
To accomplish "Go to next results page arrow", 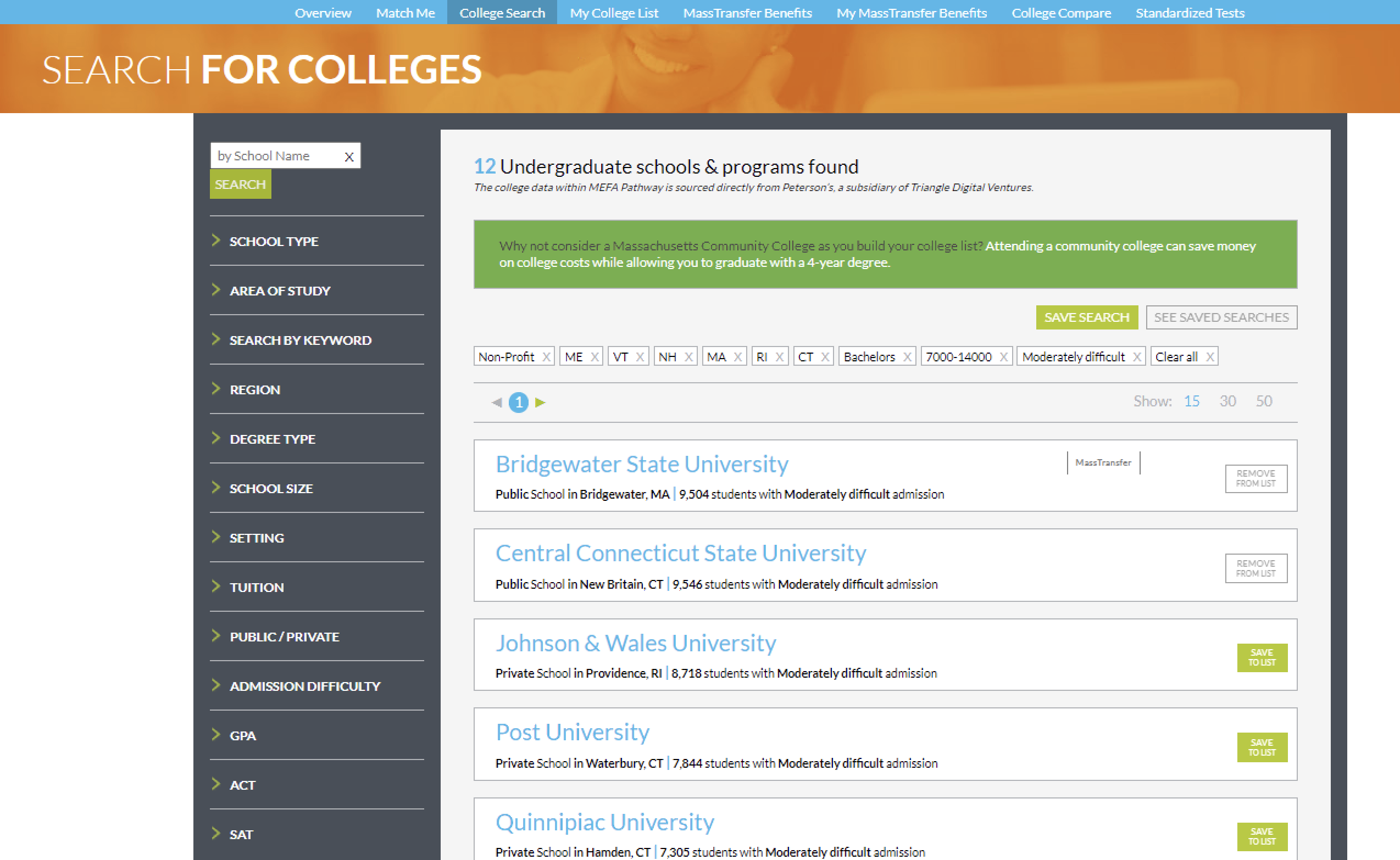I will pyautogui.click(x=540, y=402).
